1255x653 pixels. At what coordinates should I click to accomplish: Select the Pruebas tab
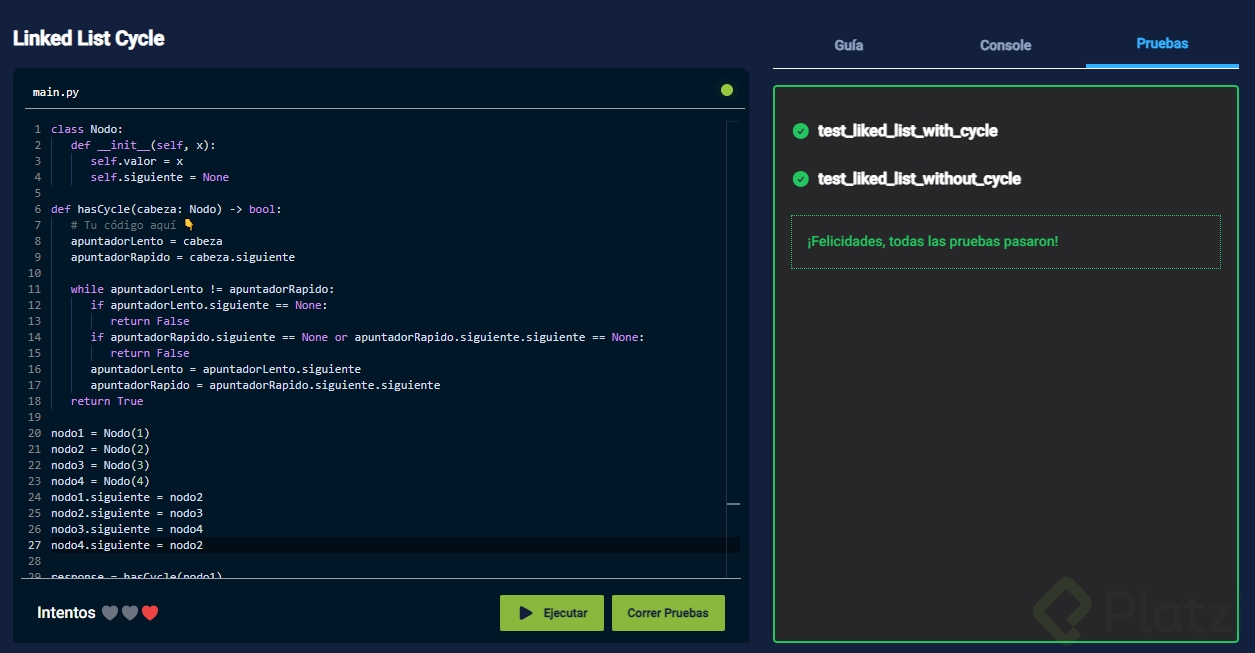(x=1162, y=44)
